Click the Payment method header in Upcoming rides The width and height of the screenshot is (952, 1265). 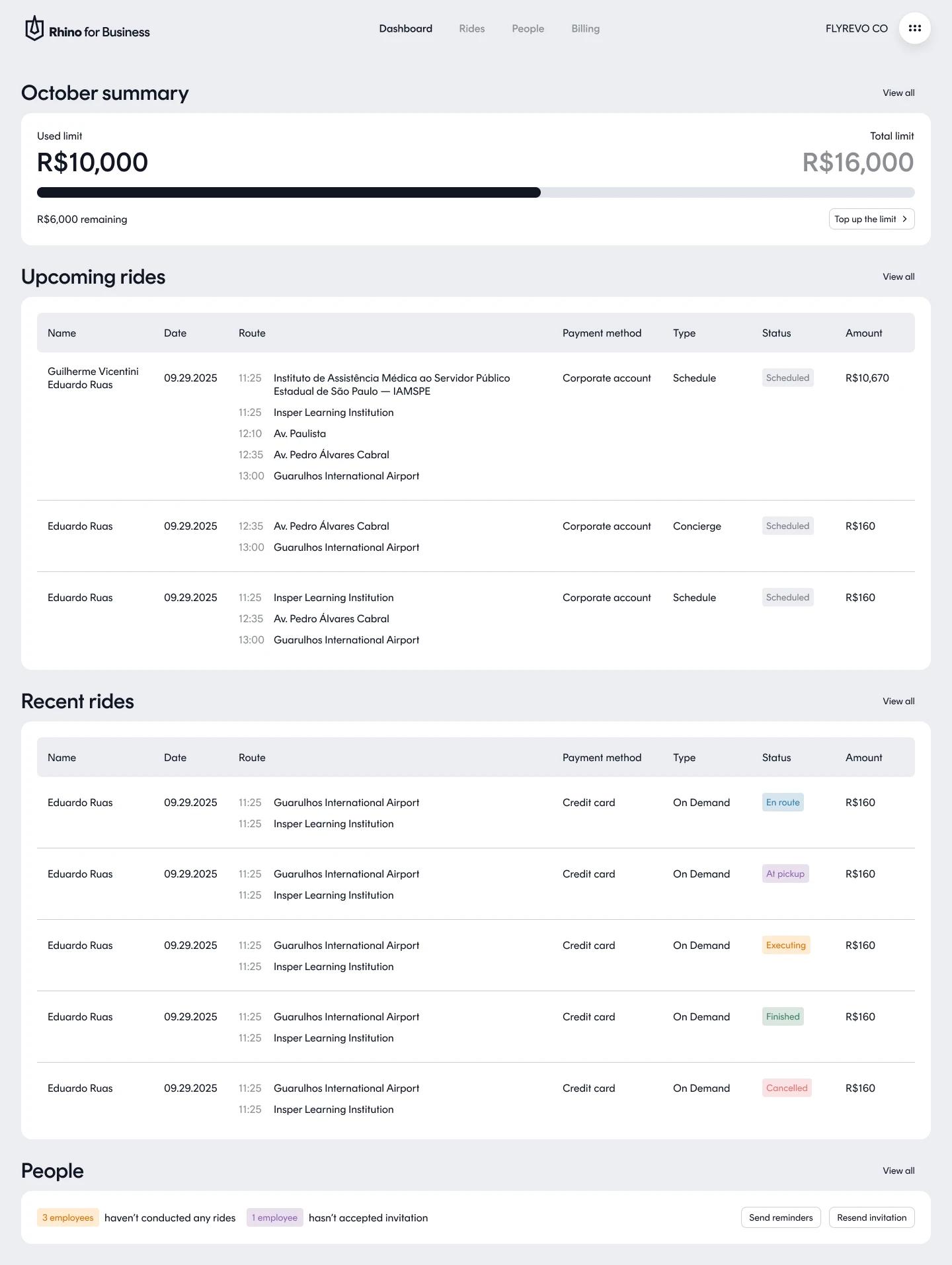(x=602, y=333)
